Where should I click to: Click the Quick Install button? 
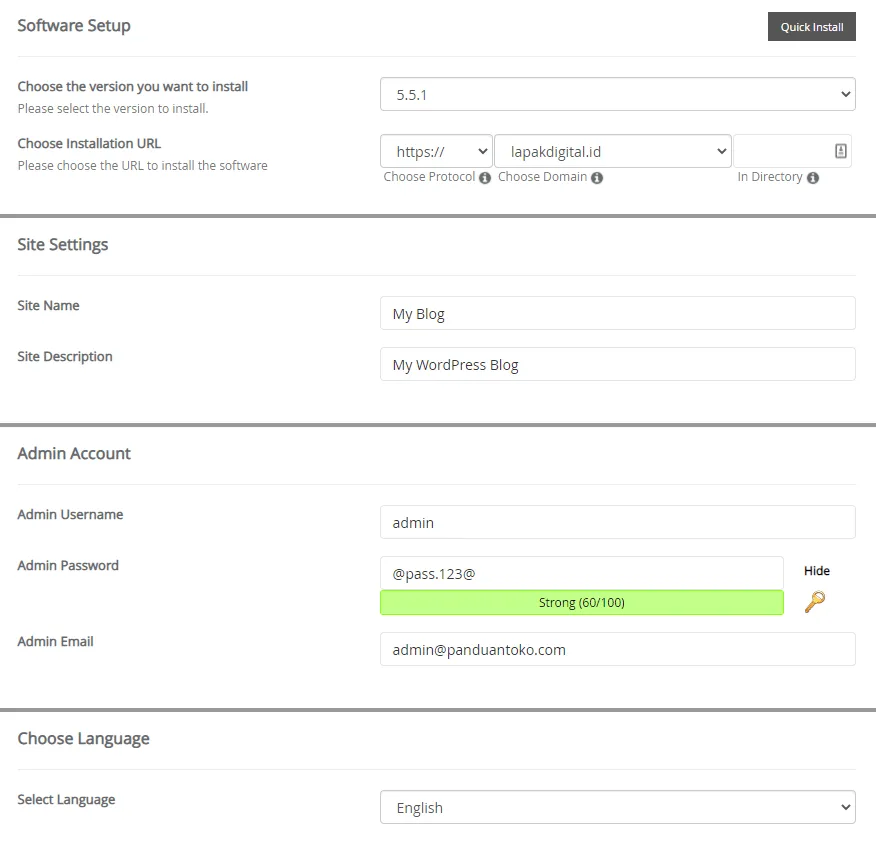coord(811,27)
